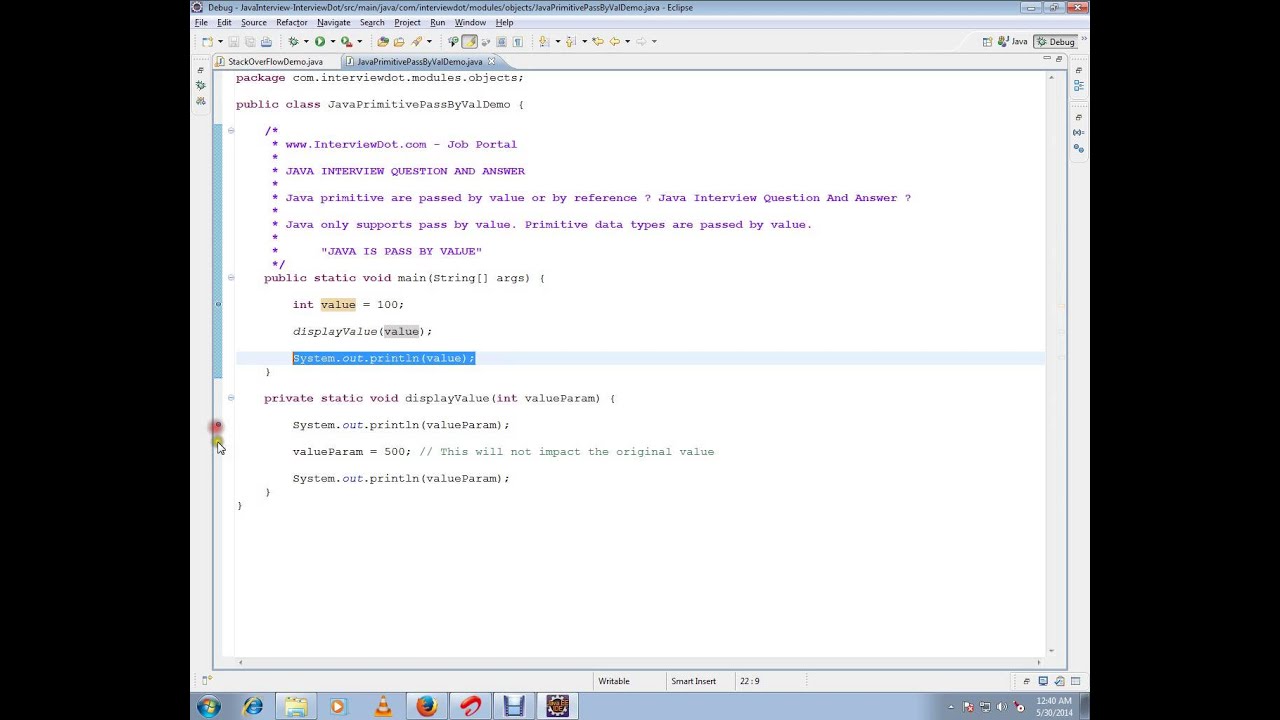This screenshot has height=720, width=1280.
Task: Open Firefox from the taskbar
Action: [427, 707]
